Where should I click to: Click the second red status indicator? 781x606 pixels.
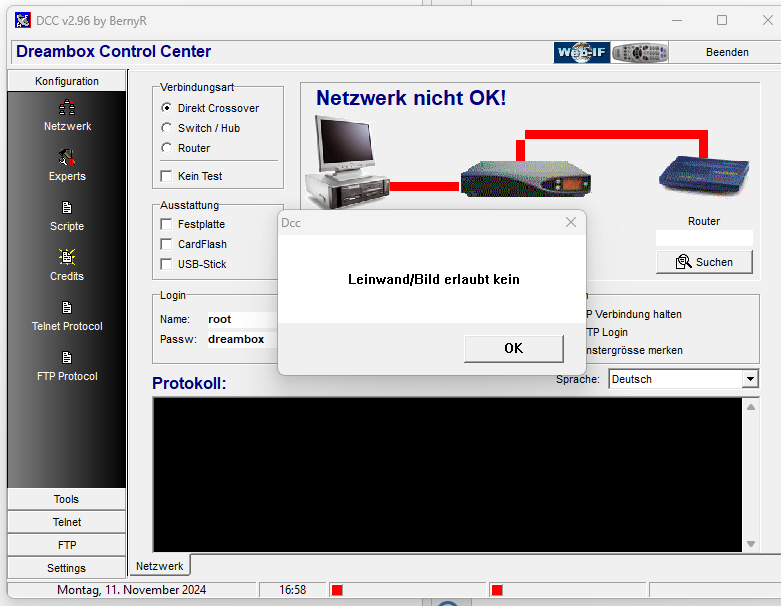coord(497,590)
